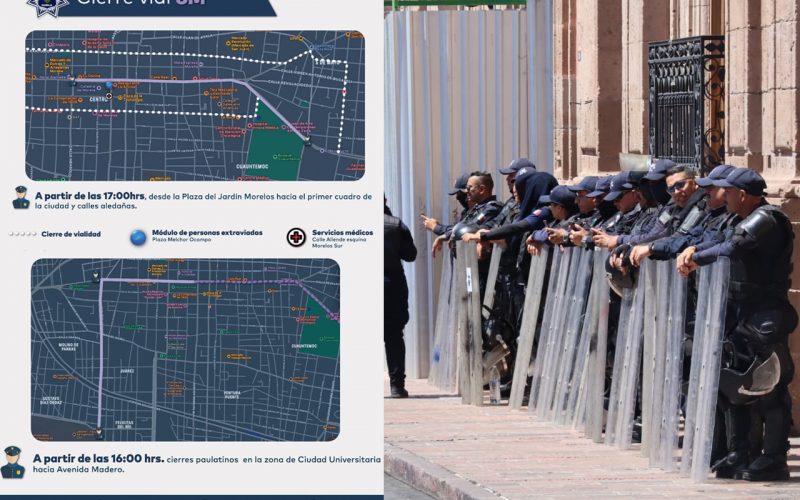The width and height of the screenshot is (800, 500).
Task: Click the route end marker near top map park
Action: coord(307,139)
